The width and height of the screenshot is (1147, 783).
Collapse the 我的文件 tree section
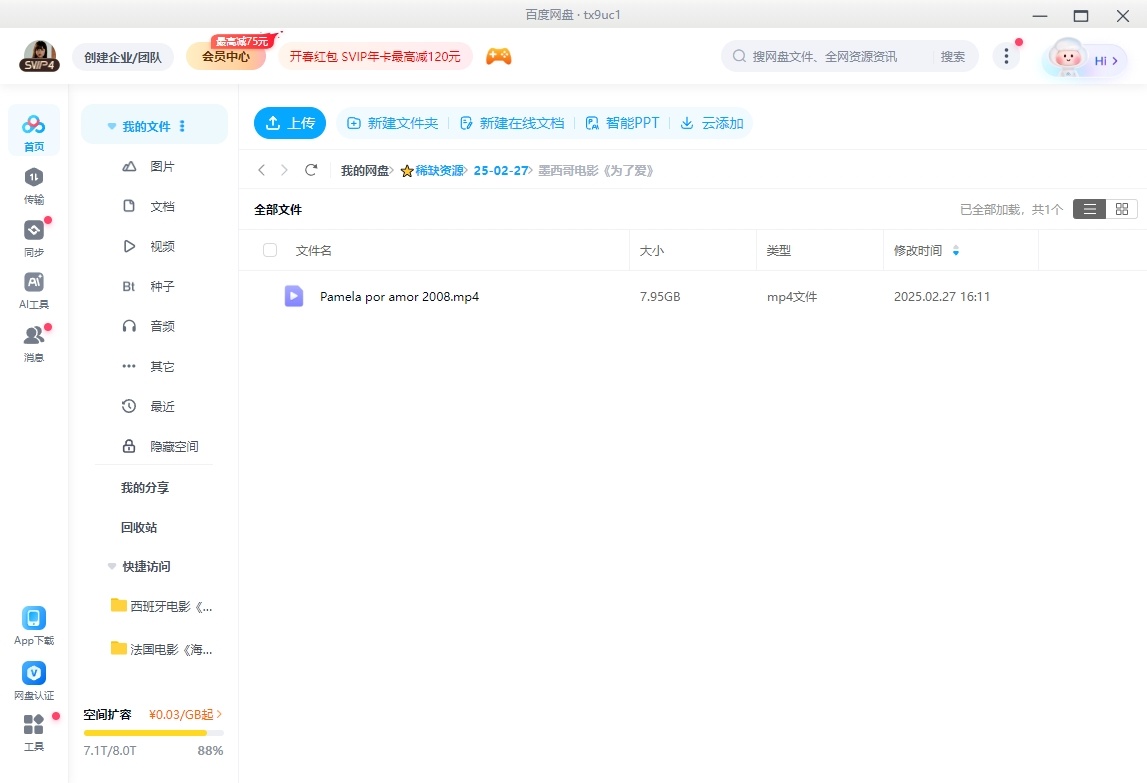(x=112, y=127)
